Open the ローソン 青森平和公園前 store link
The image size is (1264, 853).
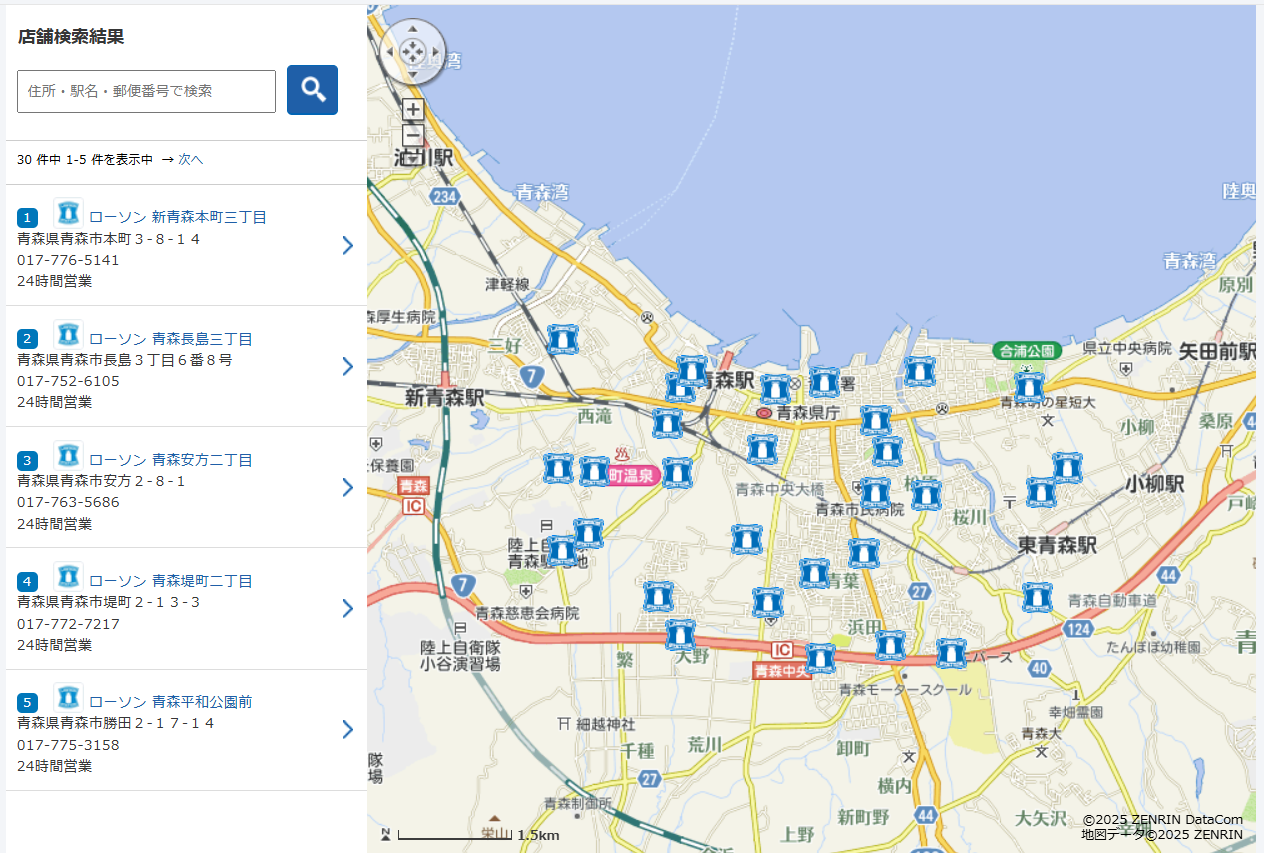(171, 702)
